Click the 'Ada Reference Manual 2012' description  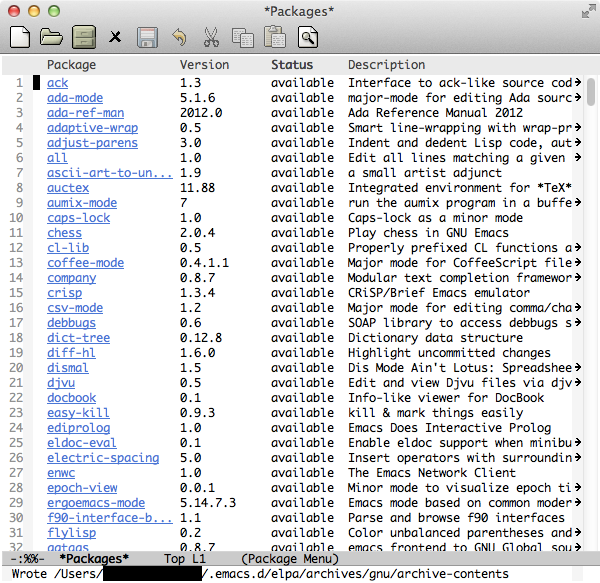tap(435, 112)
